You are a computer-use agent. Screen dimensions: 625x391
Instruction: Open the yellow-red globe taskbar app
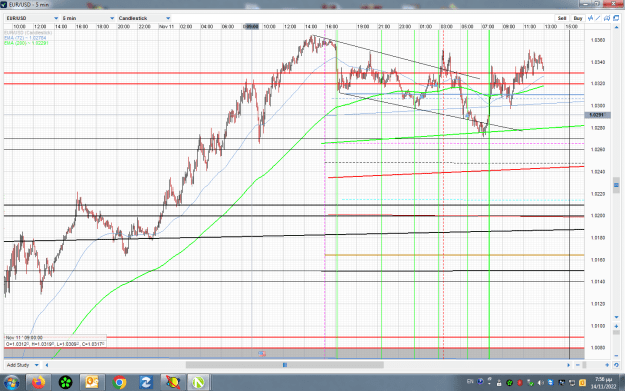click(x=173, y=383)
